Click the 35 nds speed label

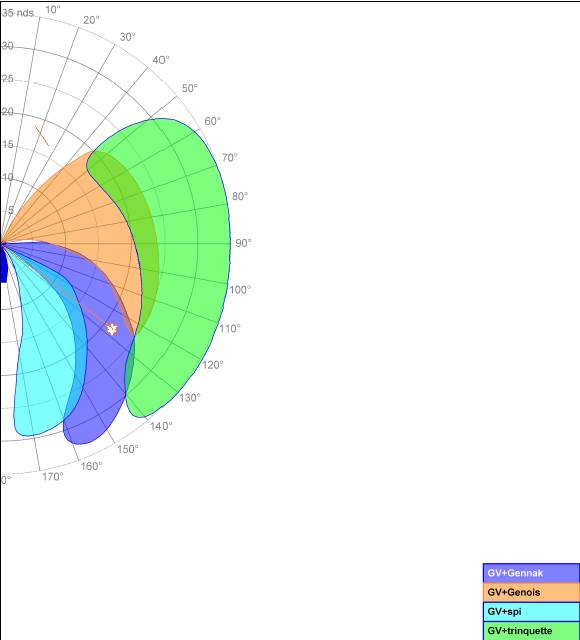click(x=18, y=13)
